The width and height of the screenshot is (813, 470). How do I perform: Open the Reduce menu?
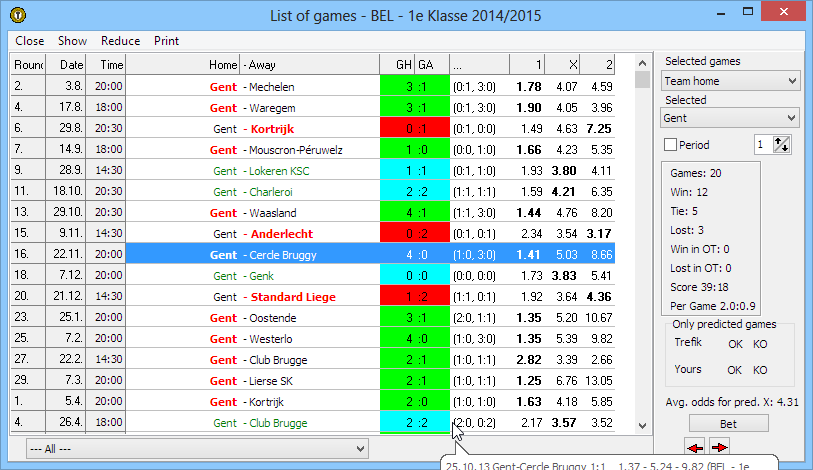[x=120, y=41]
